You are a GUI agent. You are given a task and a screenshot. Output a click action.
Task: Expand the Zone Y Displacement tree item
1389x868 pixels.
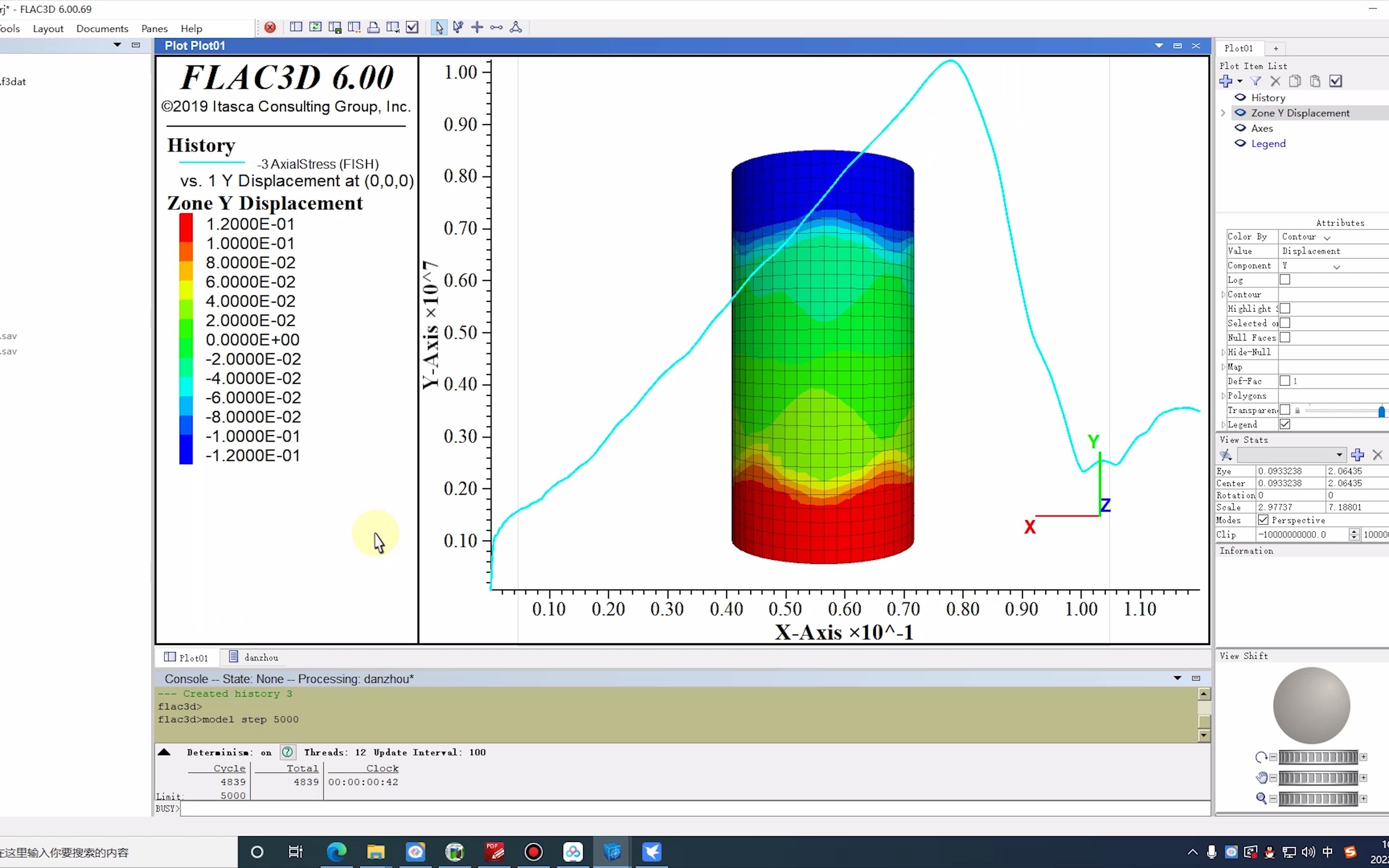(1223, 113)
